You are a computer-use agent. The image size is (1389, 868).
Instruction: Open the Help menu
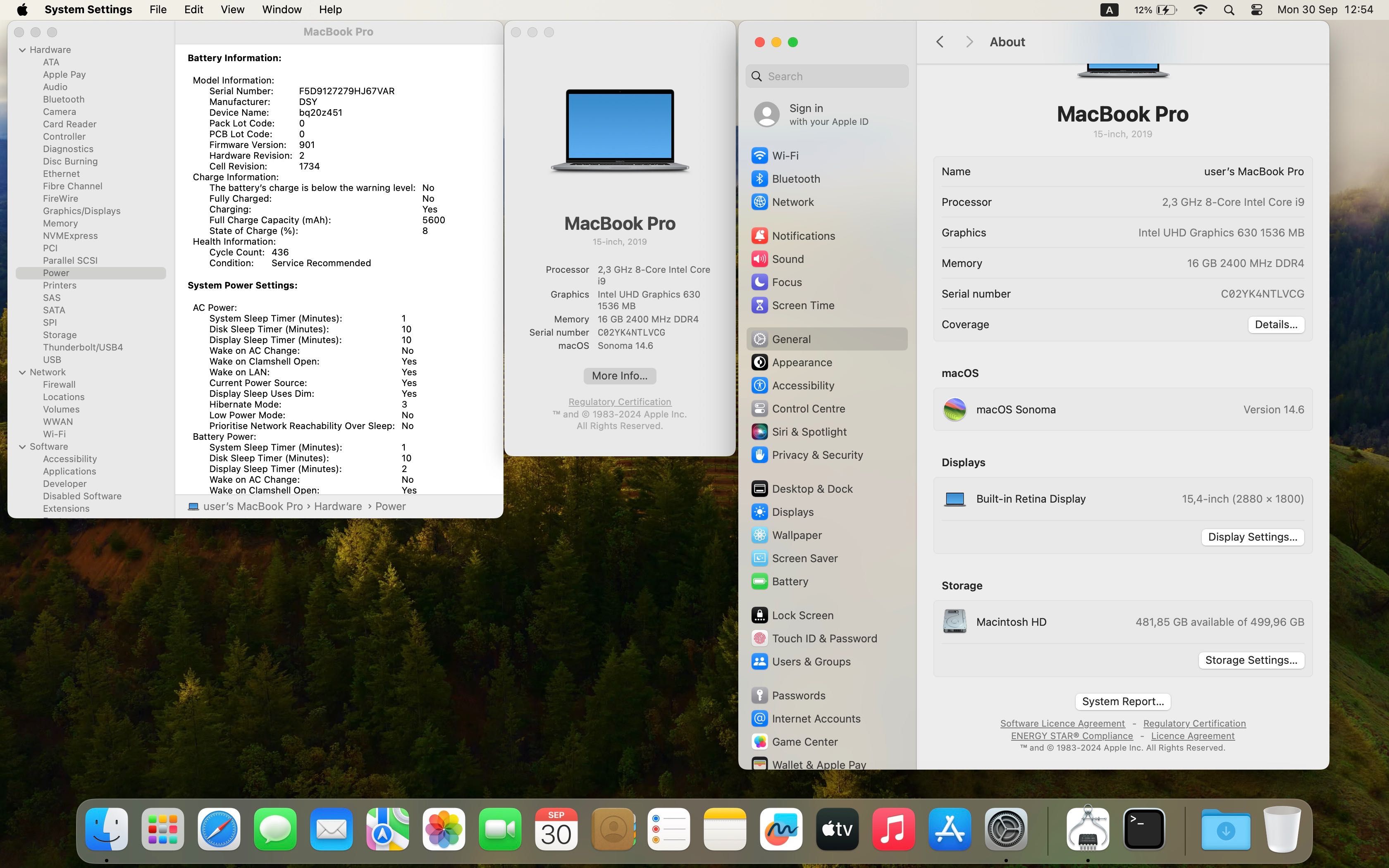[330, 10]
